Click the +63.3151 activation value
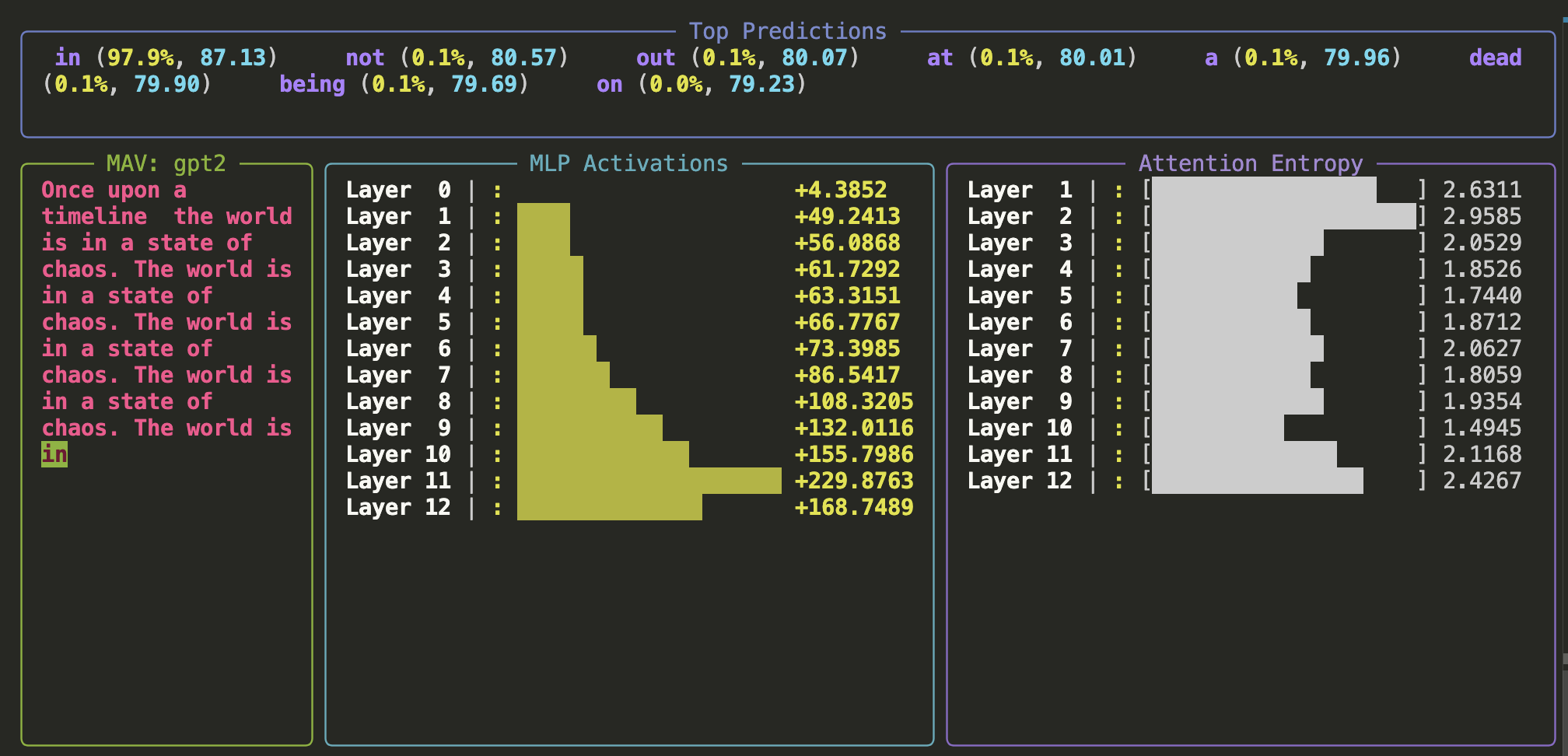1568x756 pixels. click(x=848, y=296)
